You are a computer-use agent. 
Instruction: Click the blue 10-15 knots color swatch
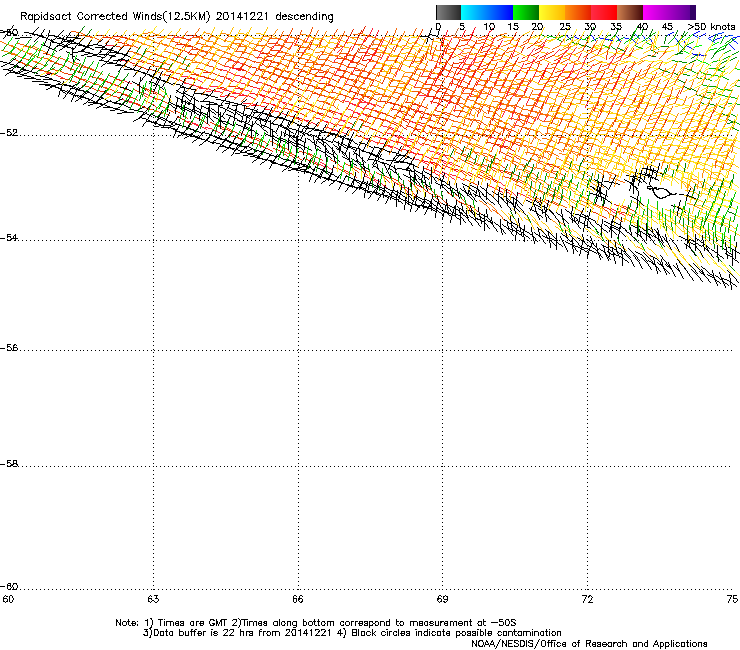point(500,12)
